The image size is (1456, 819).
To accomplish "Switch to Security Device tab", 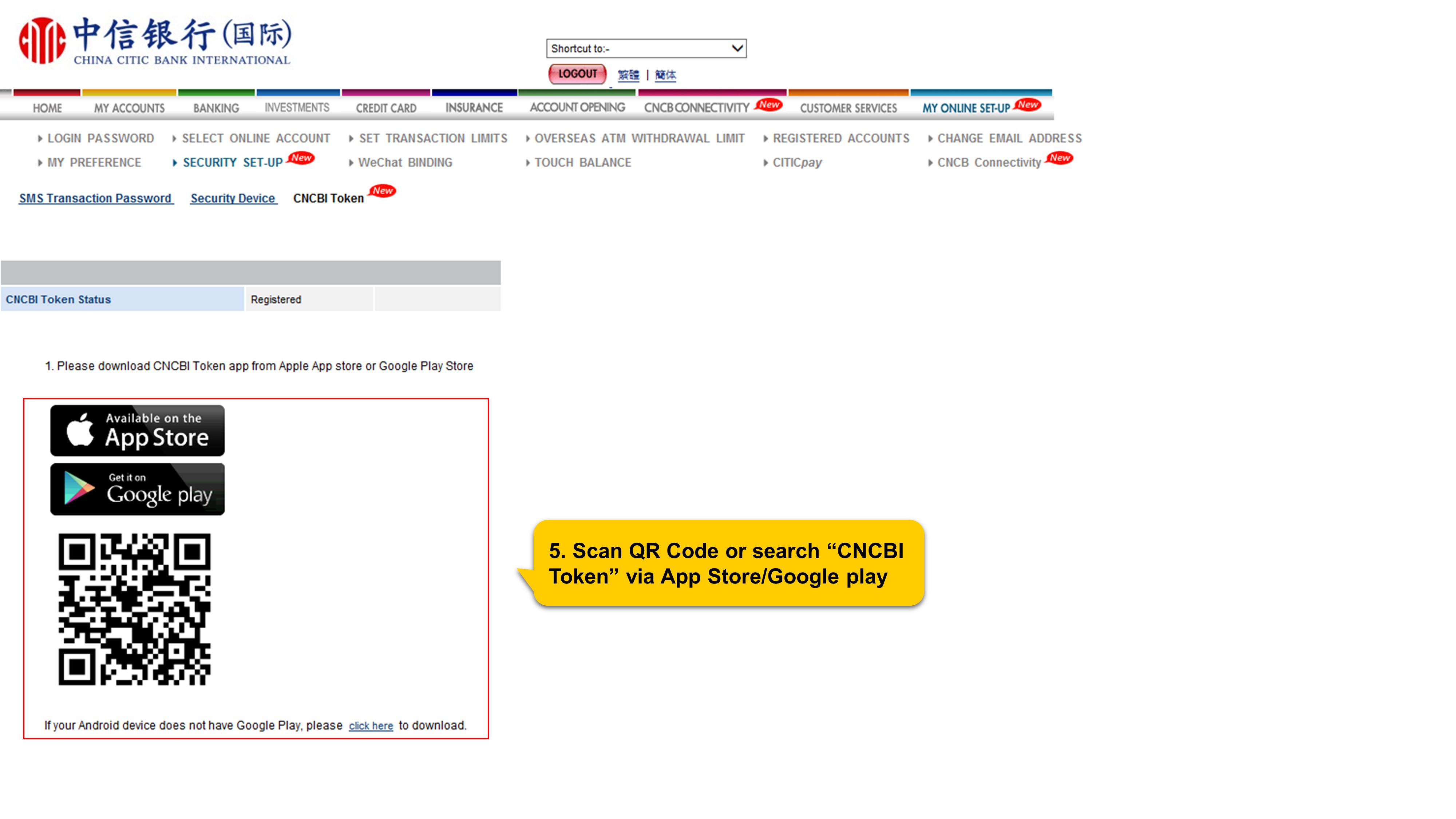I will pos(233,198).
